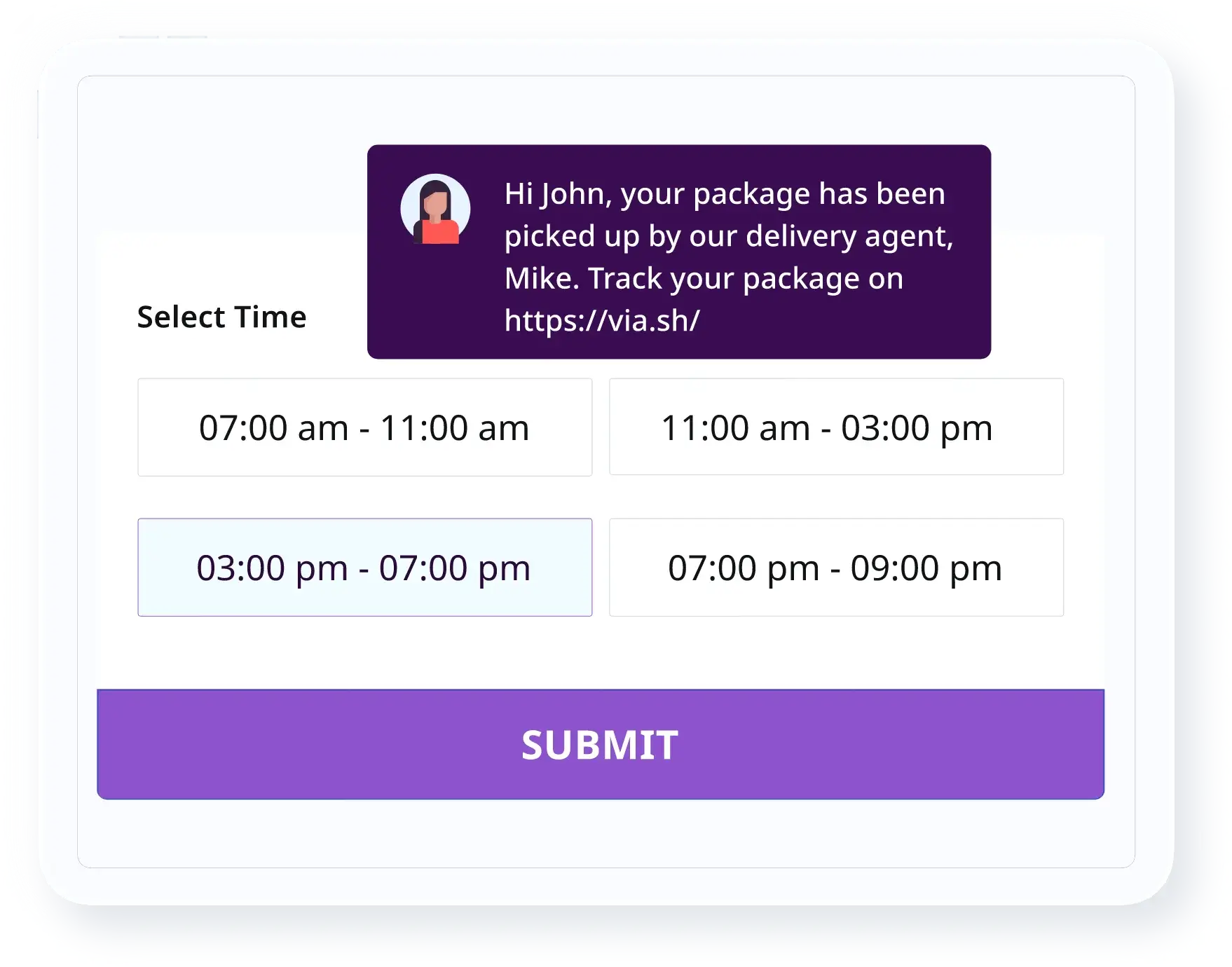
Task: Click the "03:00 pm" end time in second slot
Action: pos(917,427)
